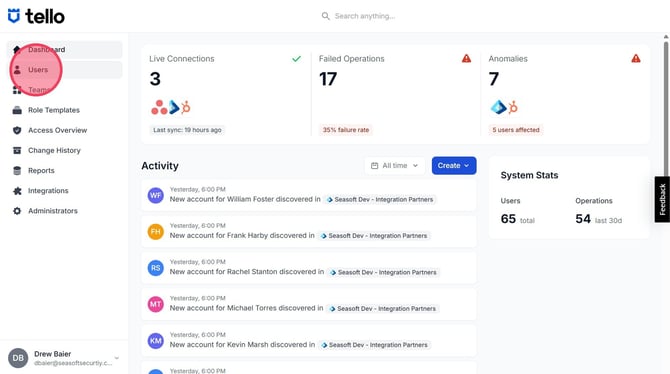Open Seasoft Dev tag in Frank Harby row
670x374 pixels.
pyautogui.click(x=373, y=236)
